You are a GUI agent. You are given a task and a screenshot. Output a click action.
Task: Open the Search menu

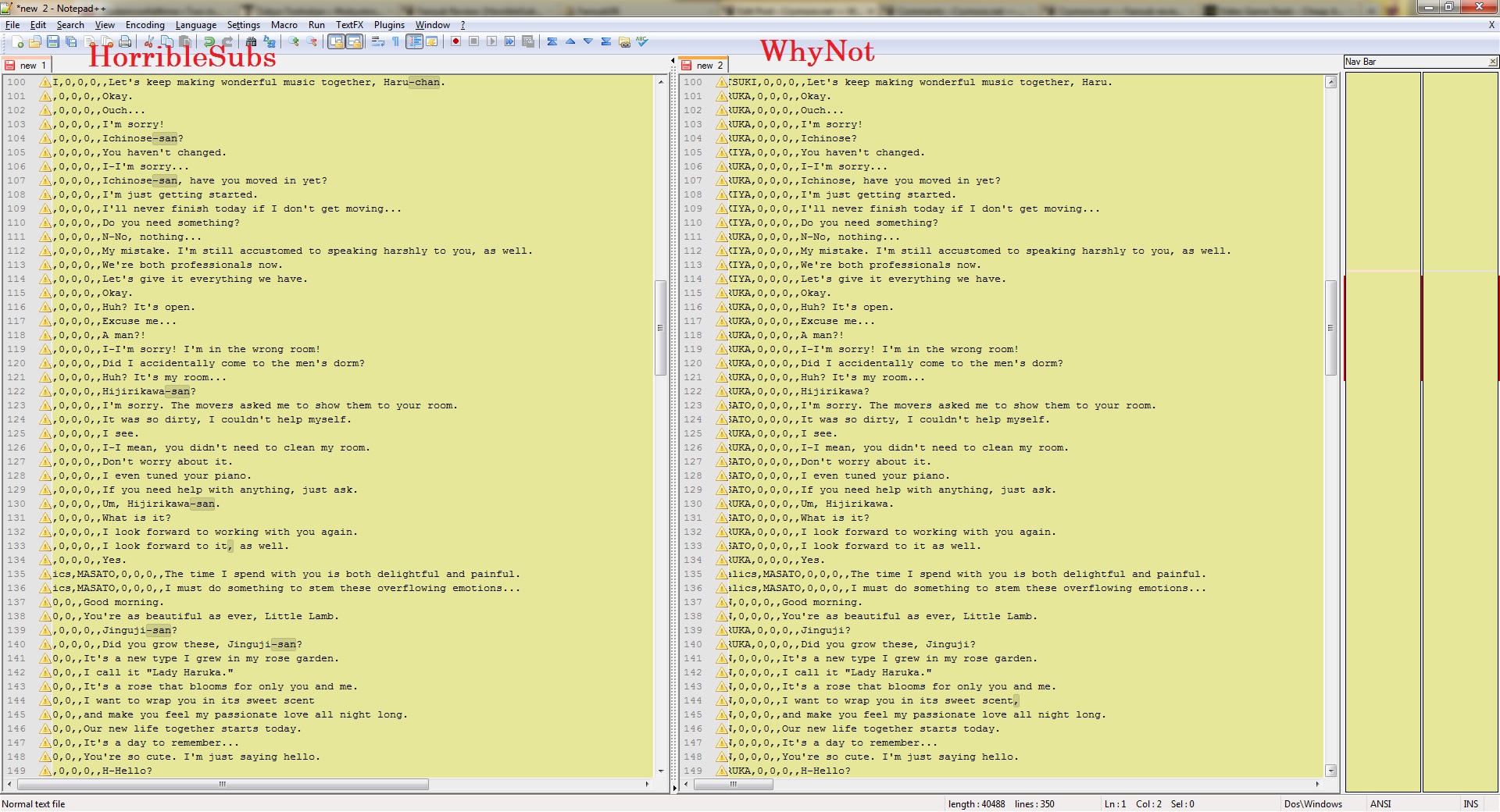pyautogui.click(x=70, y=25)
